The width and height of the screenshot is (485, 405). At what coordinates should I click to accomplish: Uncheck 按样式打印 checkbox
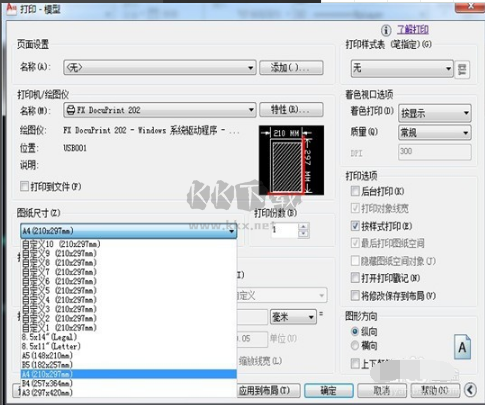click(x=355, y=226)
